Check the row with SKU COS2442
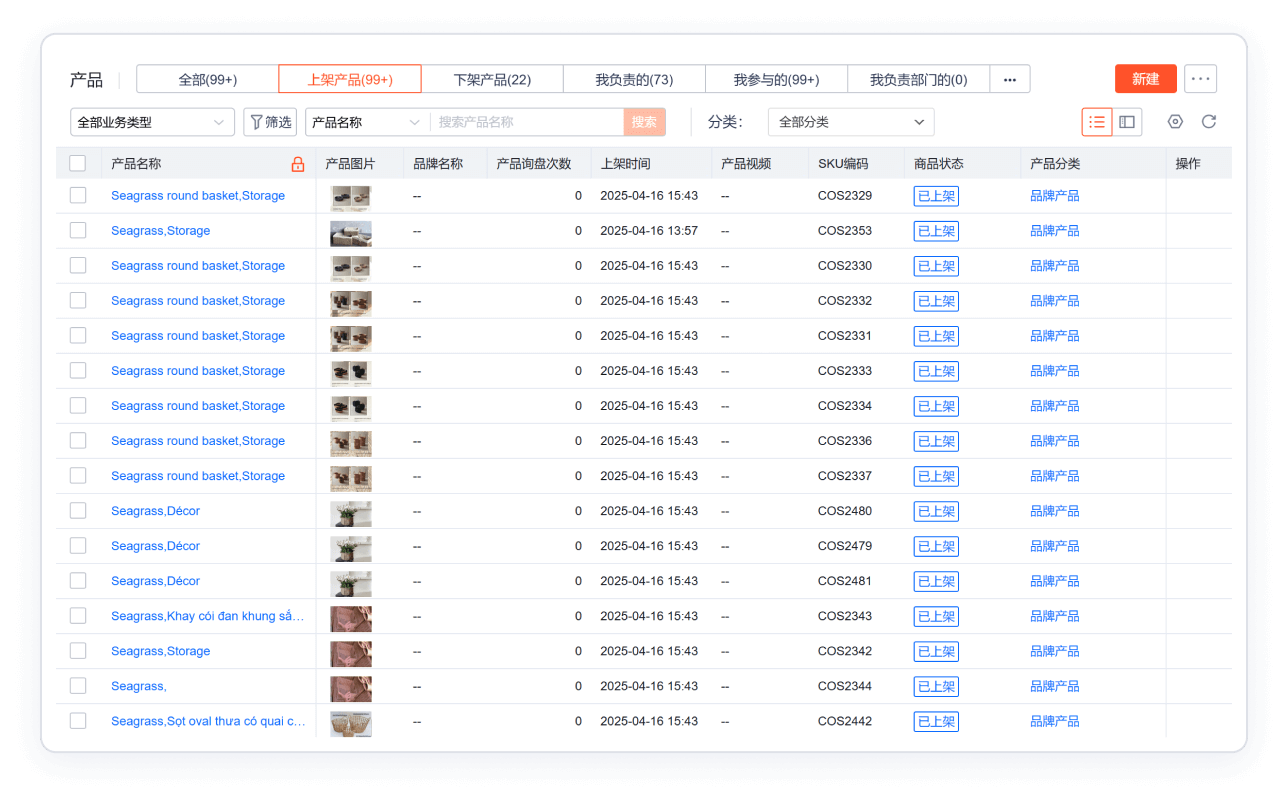 point(78,721)
